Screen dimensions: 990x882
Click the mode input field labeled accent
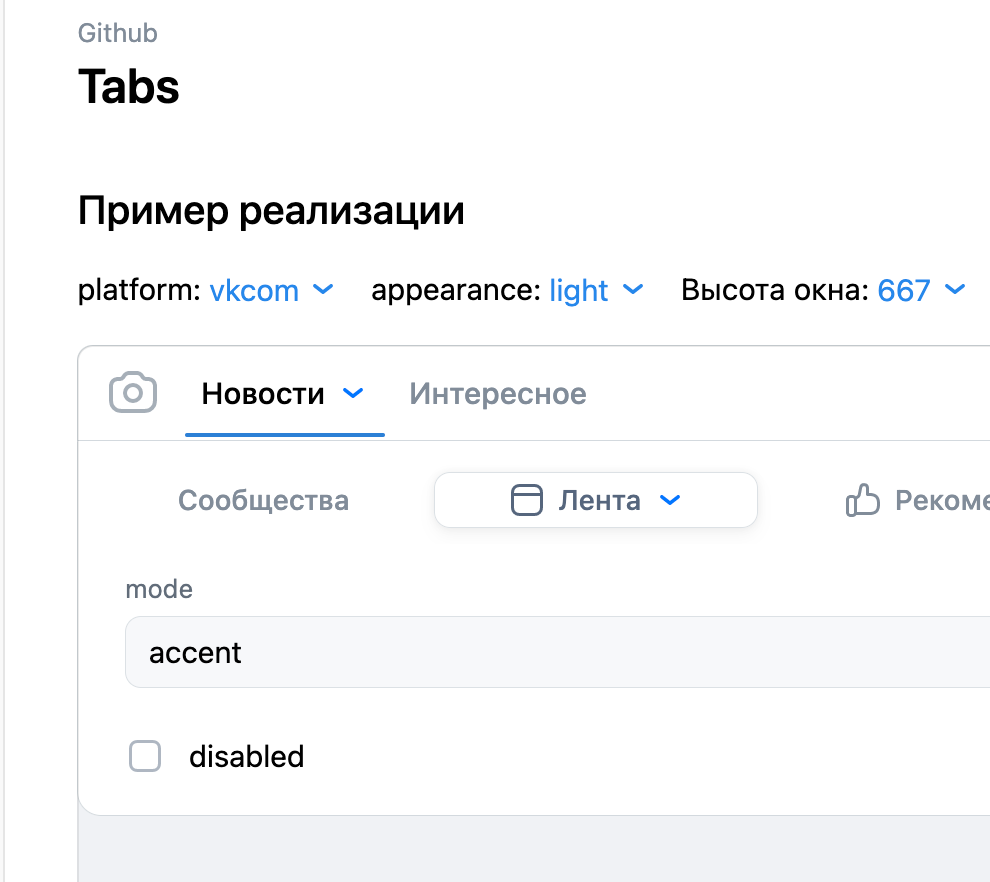[400, 652]
